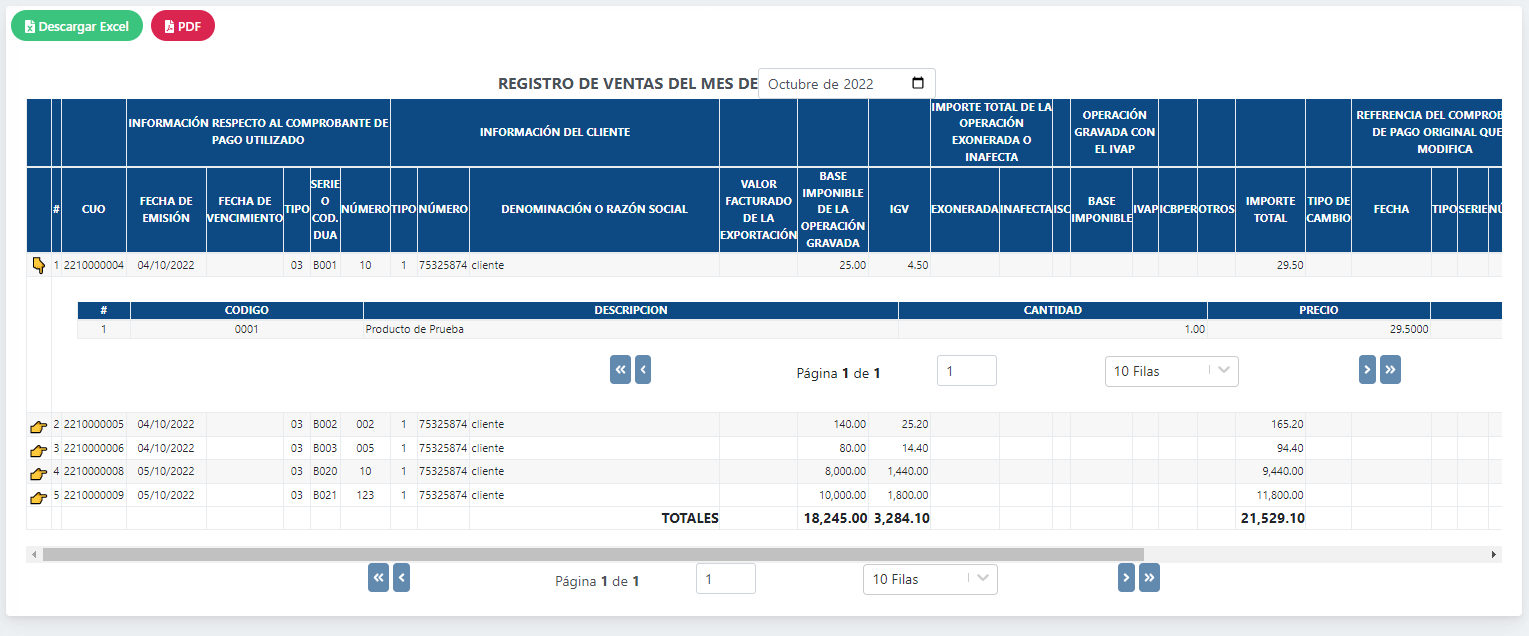Download the report as PDF

pyautogui.click(x=182, y=26)
